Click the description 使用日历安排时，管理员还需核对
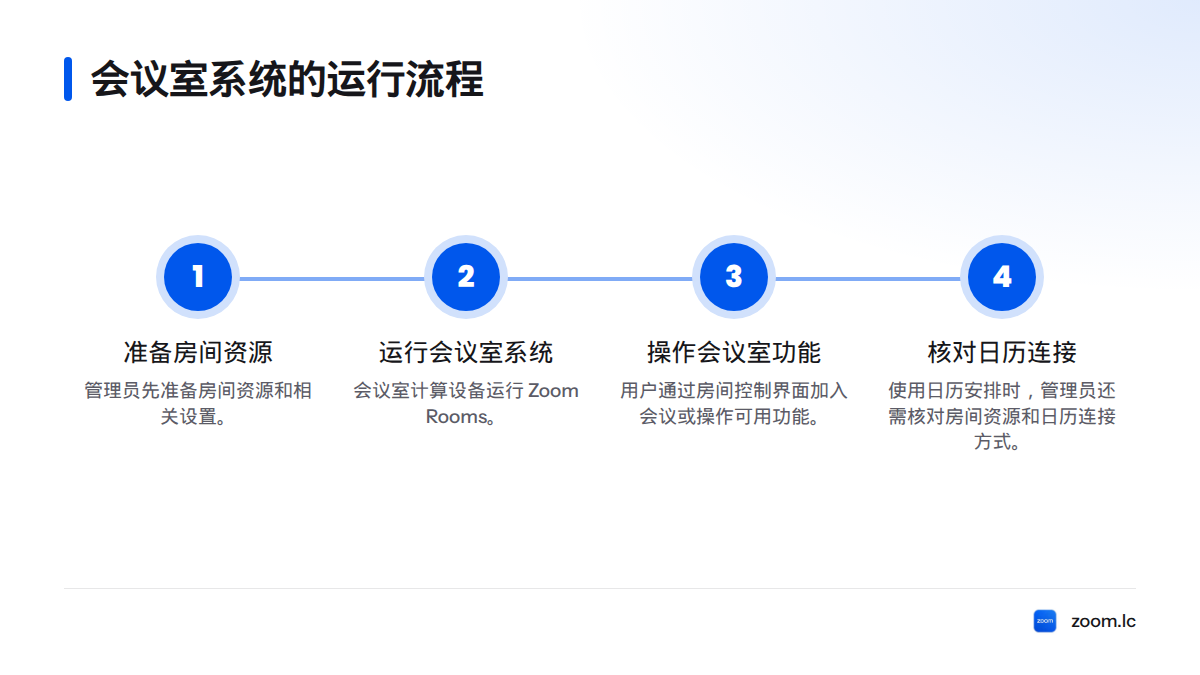Viewport: 1200px width, 675px height. point(1002,416)
